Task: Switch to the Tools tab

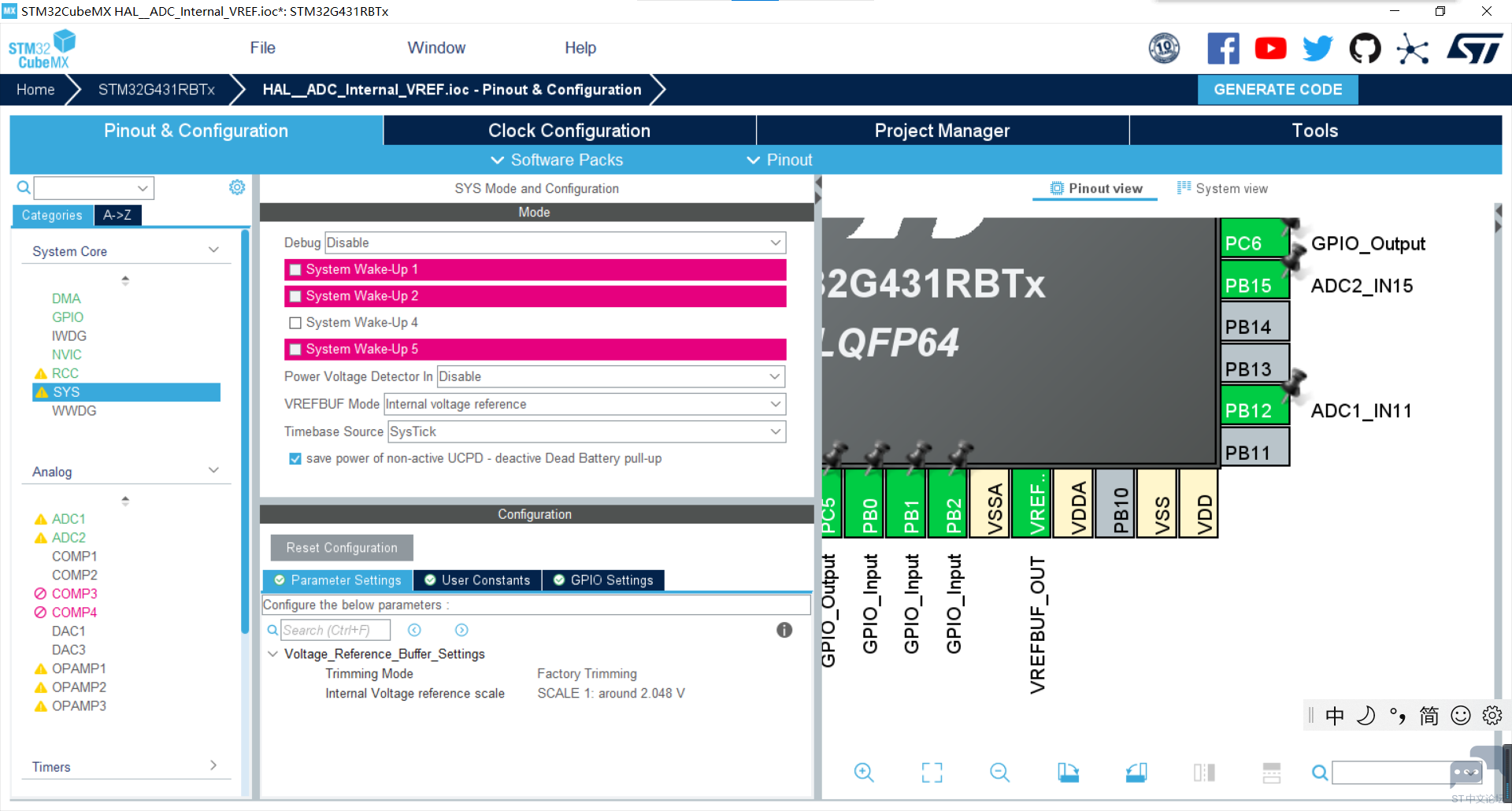Action: tap(1315, 131)
